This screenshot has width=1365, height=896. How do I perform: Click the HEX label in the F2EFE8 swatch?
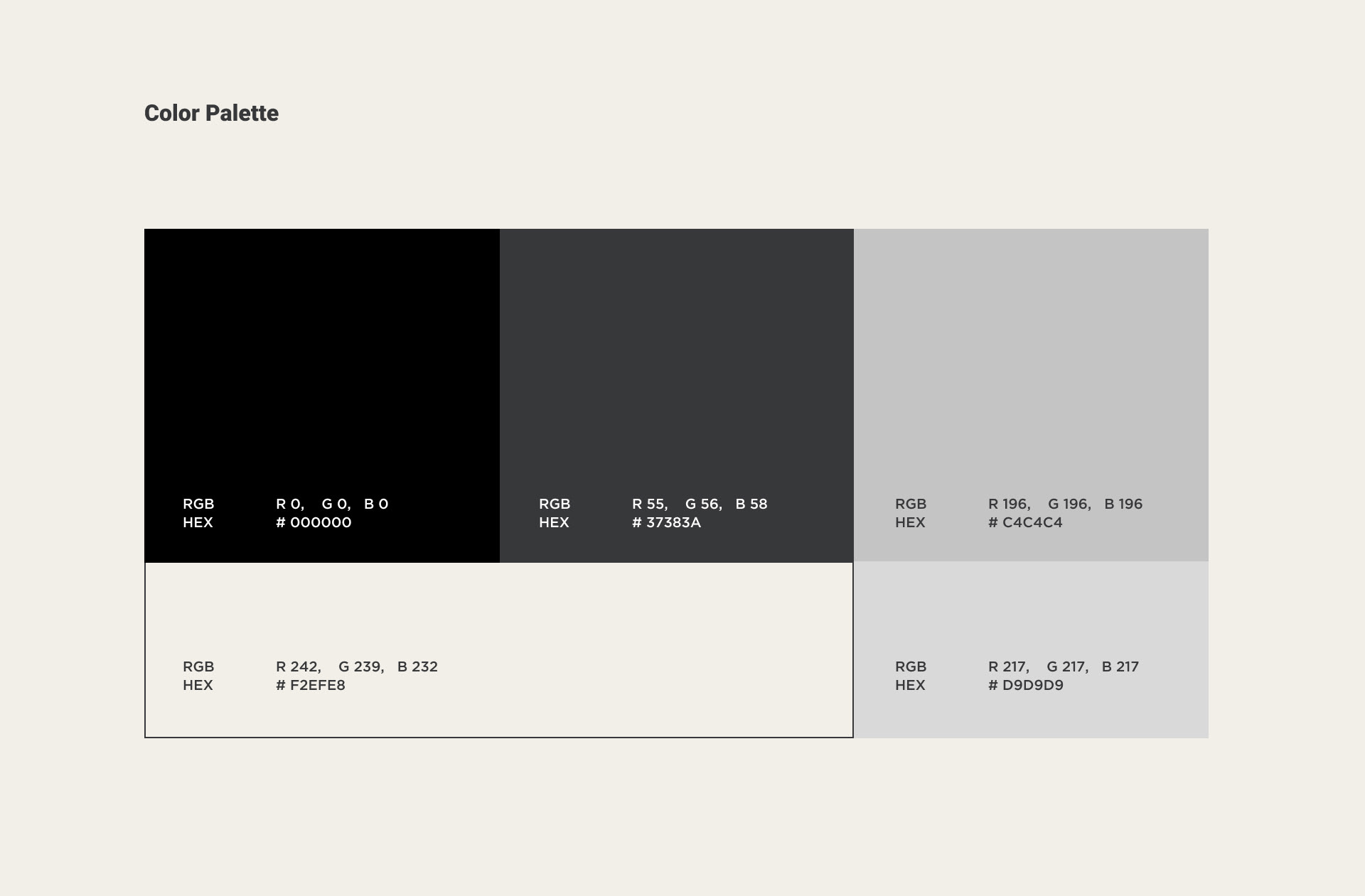coord(198,685)
